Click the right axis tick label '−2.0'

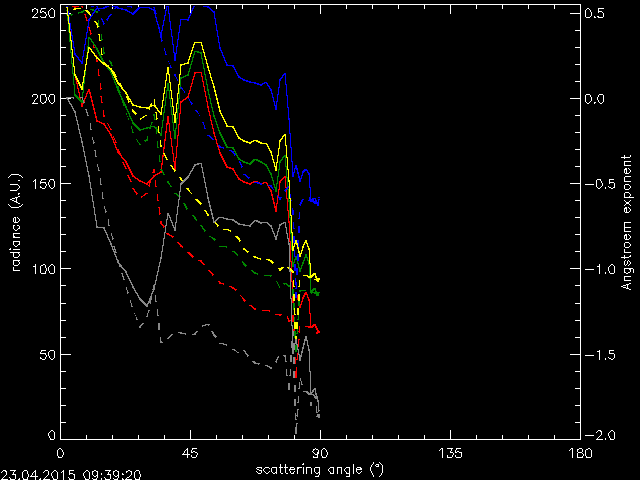600,436
